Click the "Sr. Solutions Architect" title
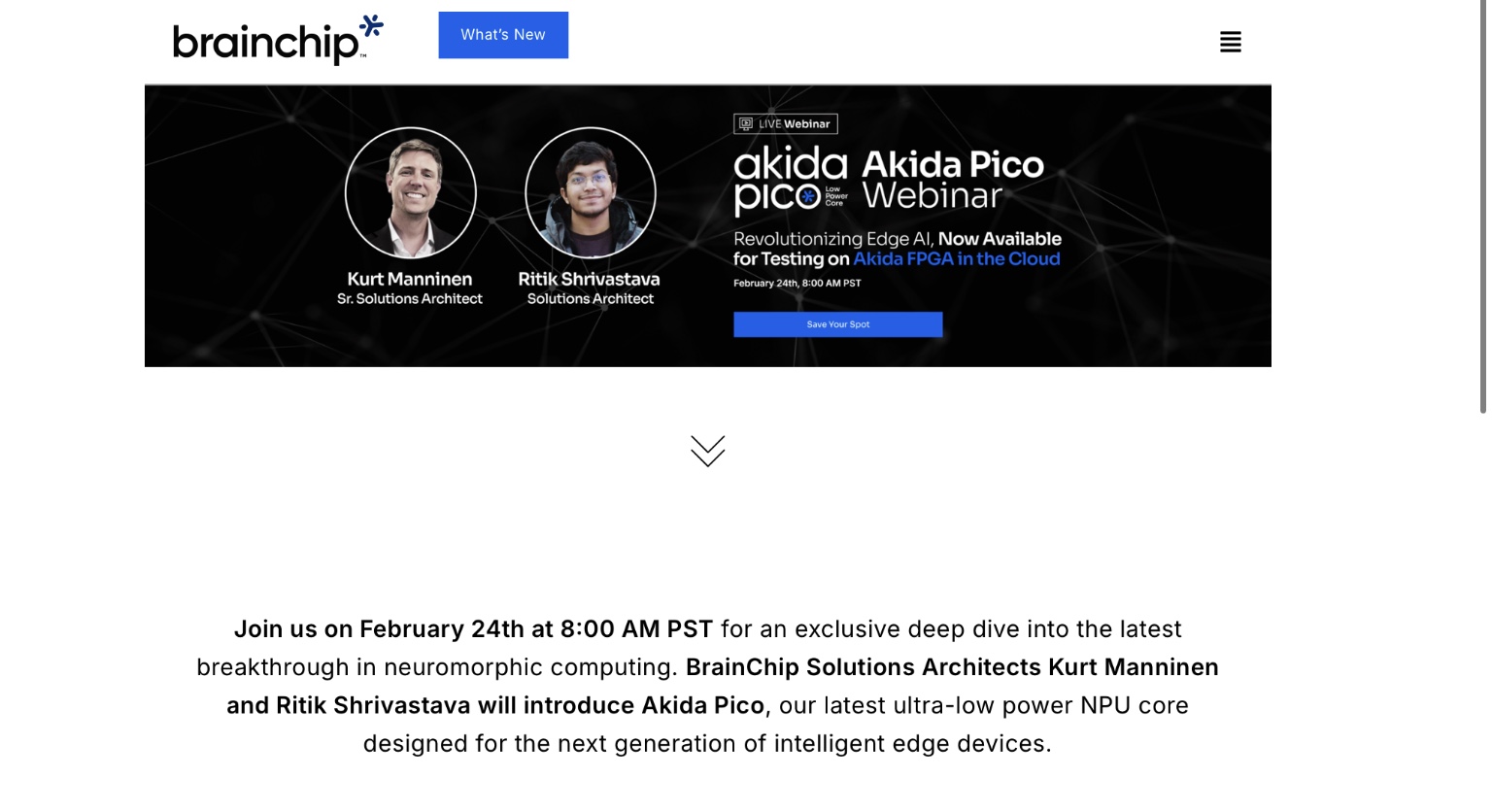Viewport: 1492px width, 812px height. (x=410, y=299)
